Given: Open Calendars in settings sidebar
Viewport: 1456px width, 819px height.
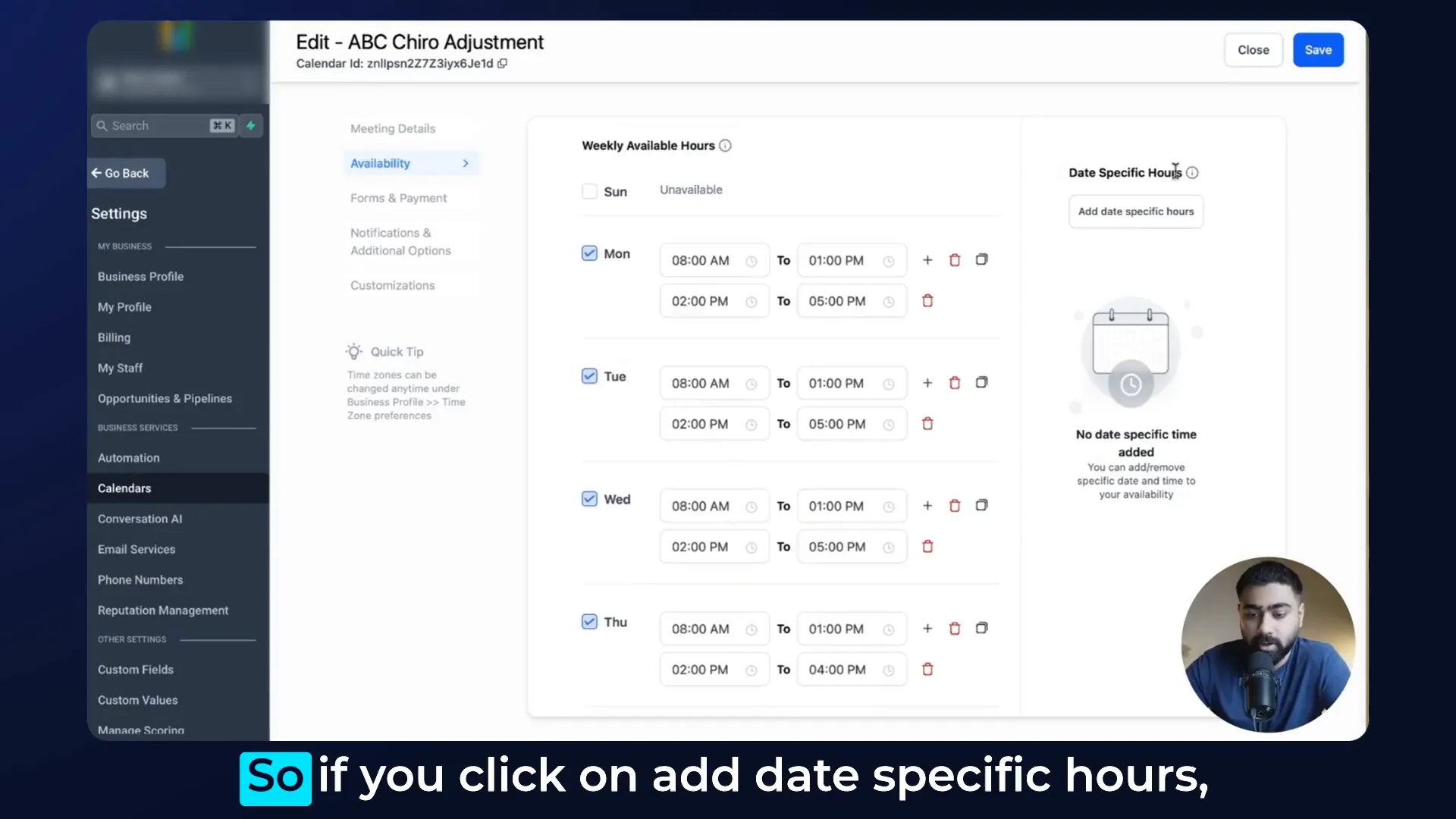Looking at the screenshot, I should [x=178, y=488].
